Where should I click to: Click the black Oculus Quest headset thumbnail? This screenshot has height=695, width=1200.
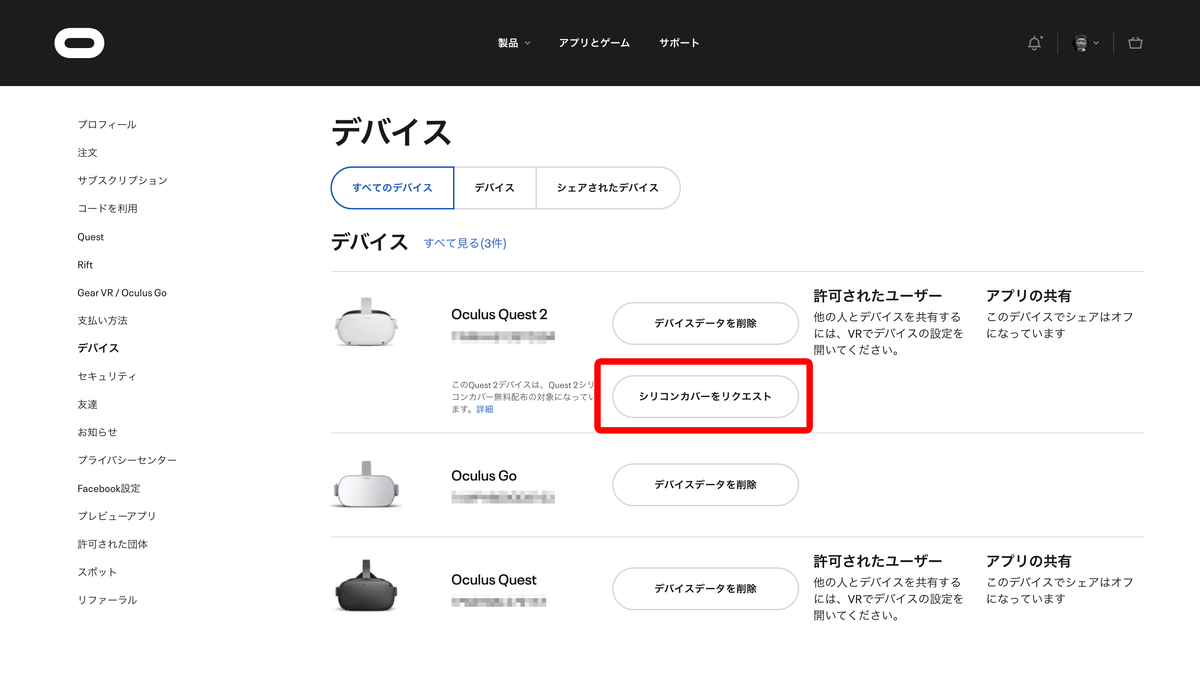pyautogui.click(x=367, y=586)
